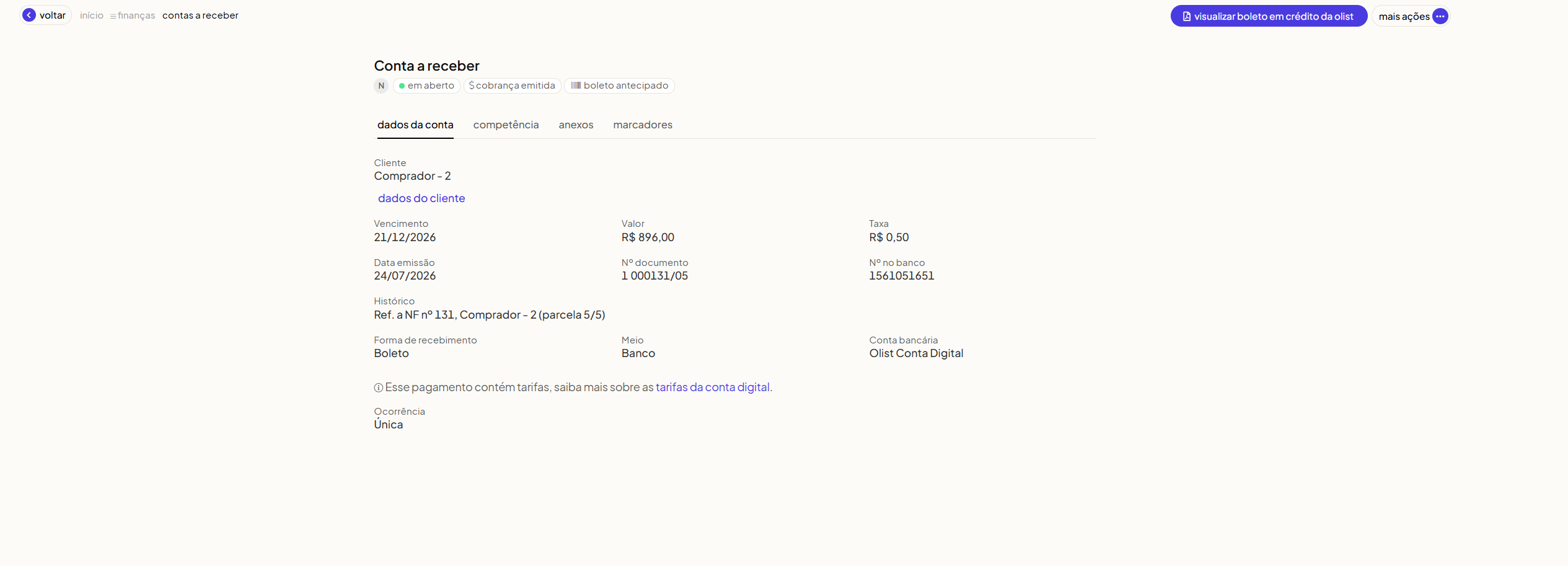Click the N badge under the title
Viewport: 1568px width, 566px height.
click(x=381, y=86)
